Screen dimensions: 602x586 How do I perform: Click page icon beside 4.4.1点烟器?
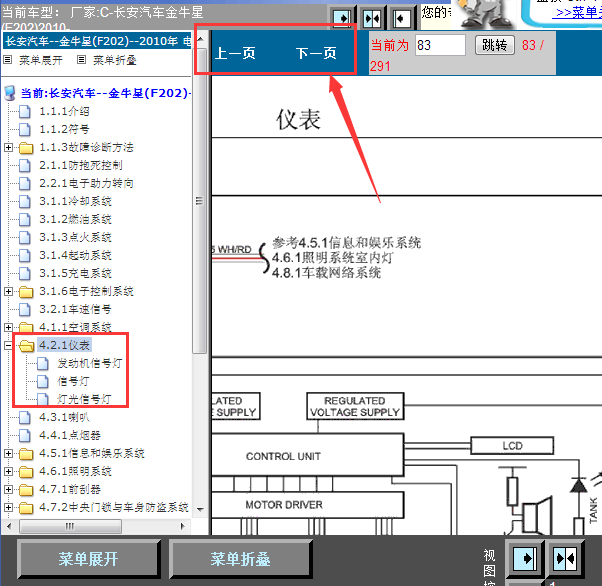pos(25,435)
